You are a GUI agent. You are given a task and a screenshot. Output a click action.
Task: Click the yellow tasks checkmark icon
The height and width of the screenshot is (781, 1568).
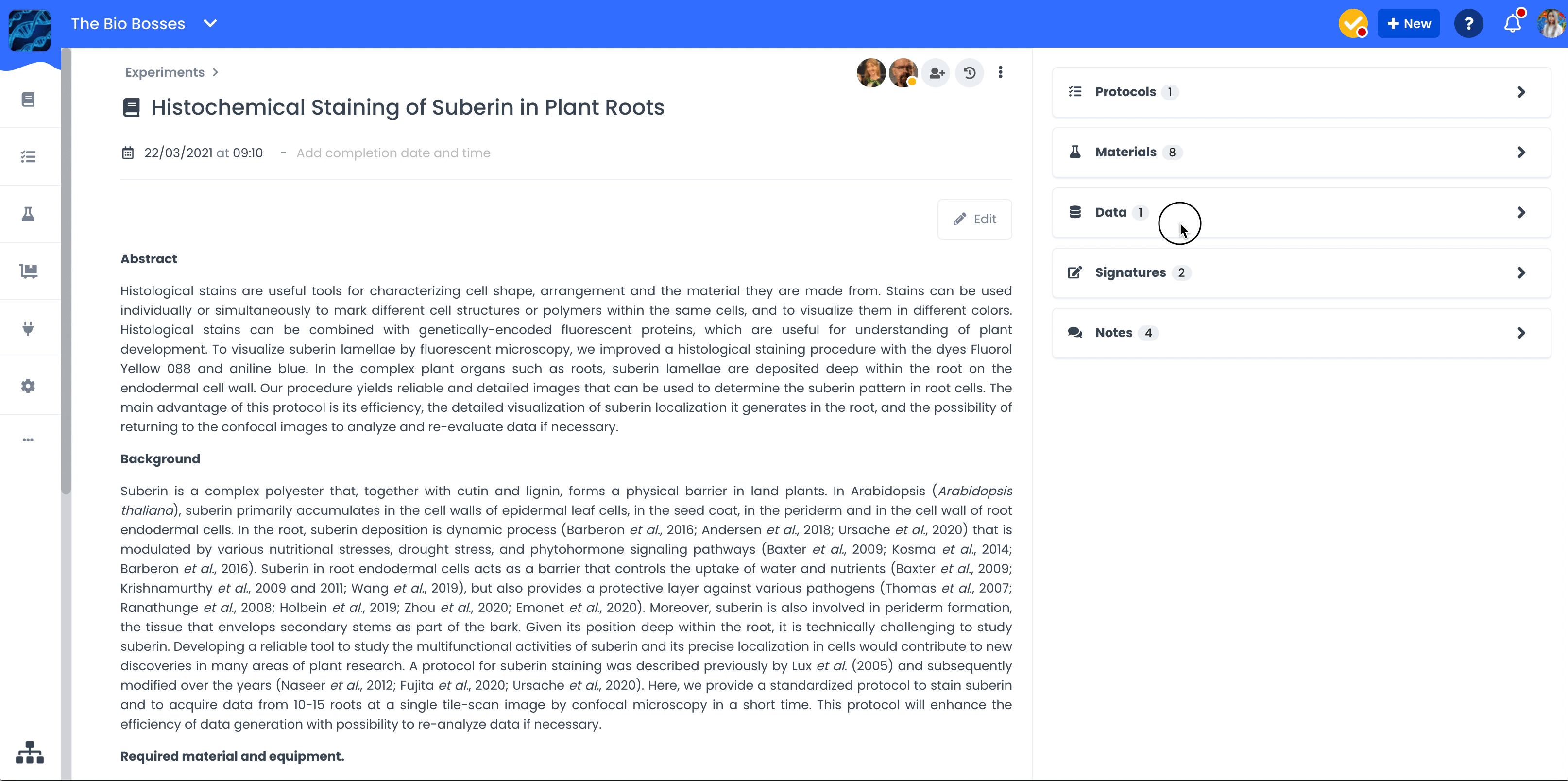[1352, 24]
